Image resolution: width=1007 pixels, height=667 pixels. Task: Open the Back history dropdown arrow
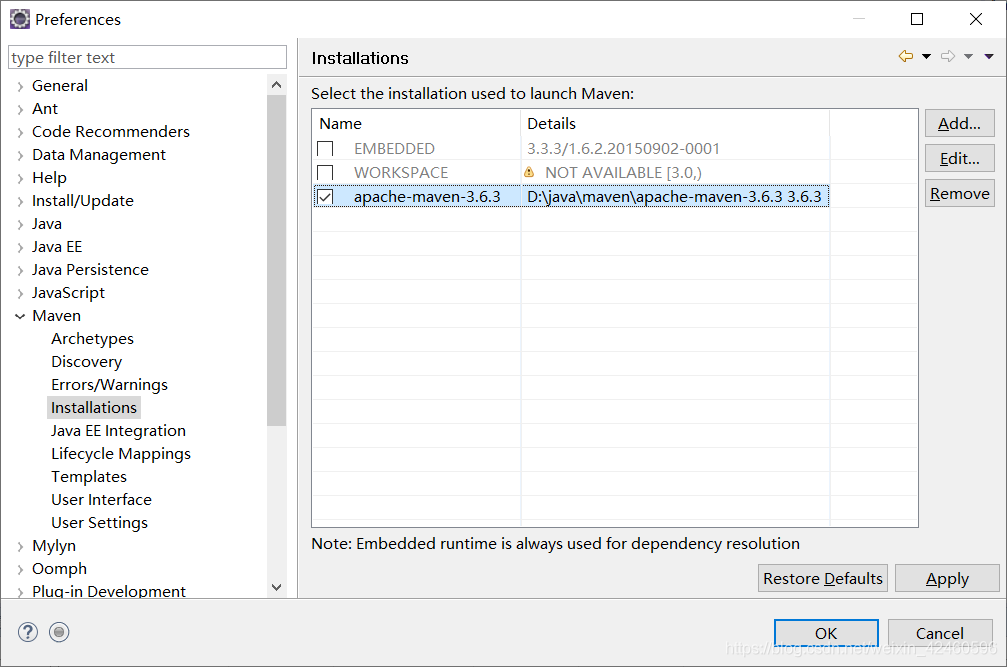[926, 57]
